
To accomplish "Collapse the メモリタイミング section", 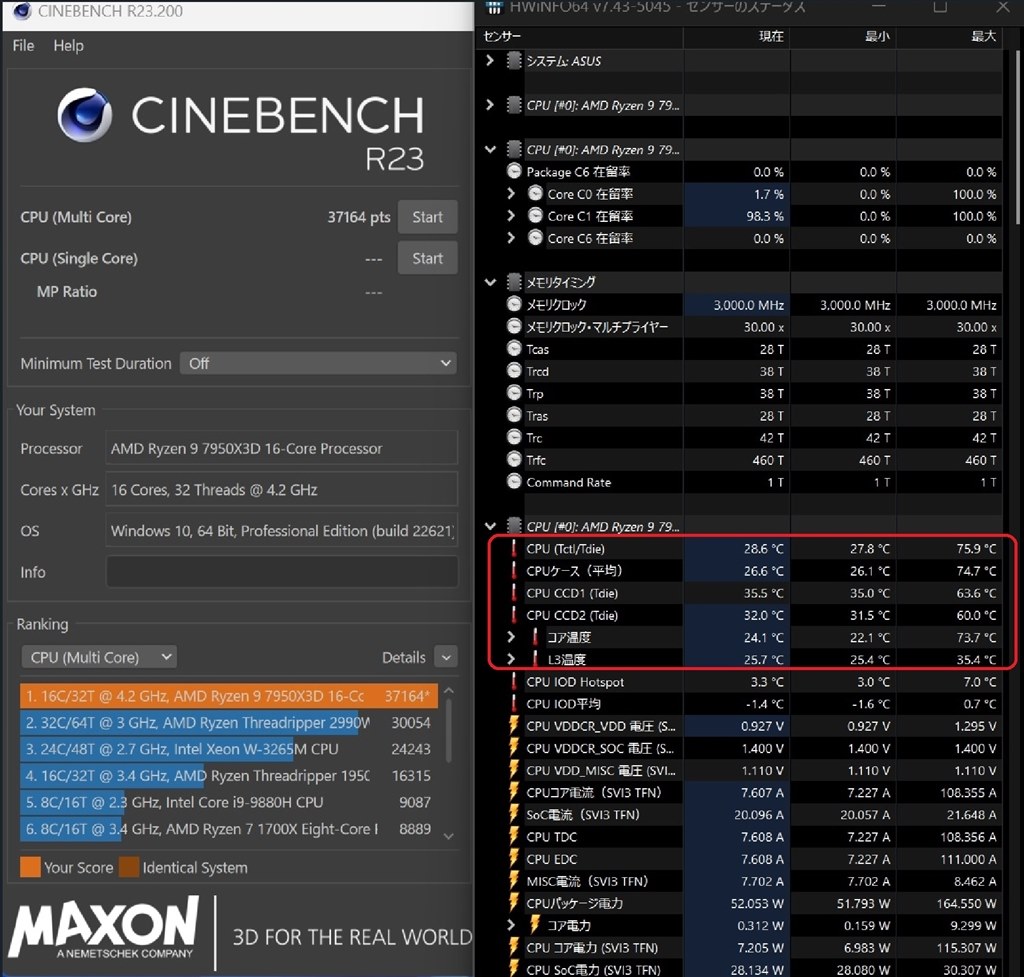I will coord(490,282).
